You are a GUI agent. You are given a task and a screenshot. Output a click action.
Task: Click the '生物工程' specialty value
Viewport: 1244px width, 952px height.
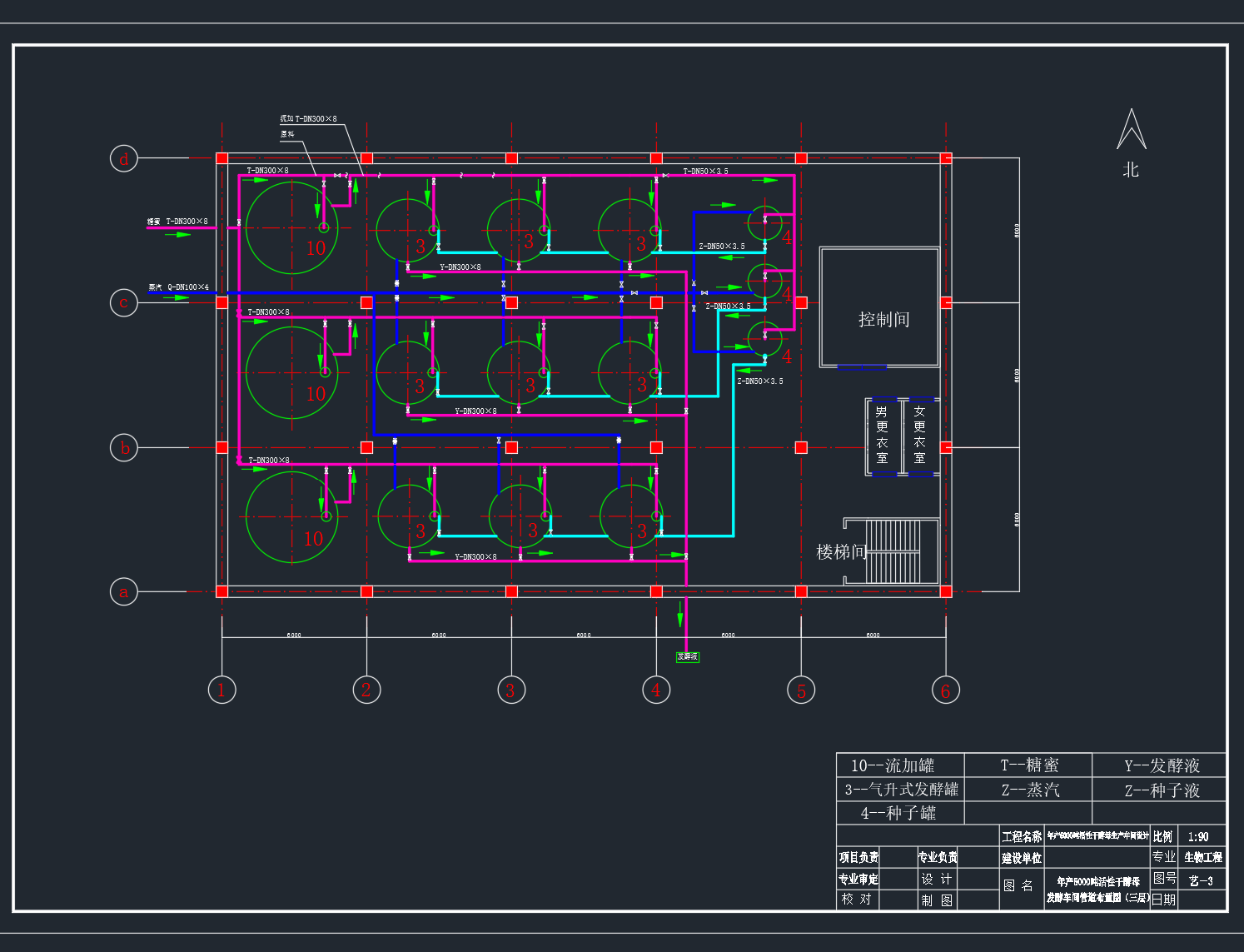[x=1203, y=857]
